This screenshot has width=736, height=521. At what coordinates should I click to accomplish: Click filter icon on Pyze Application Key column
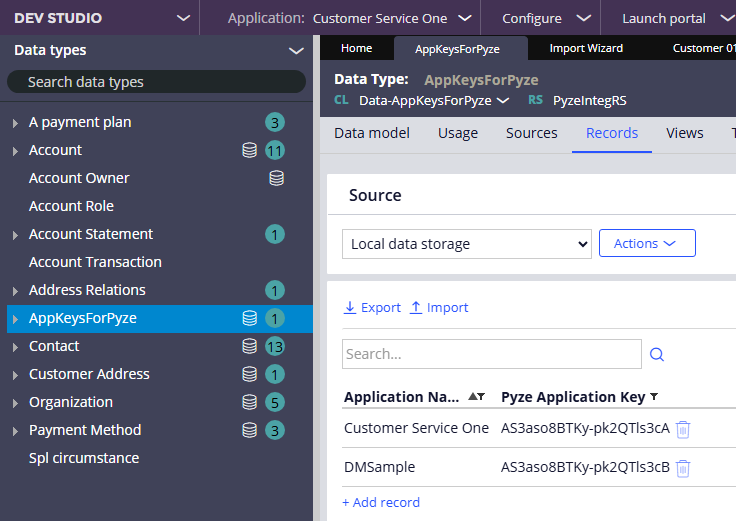pos(654,397)
